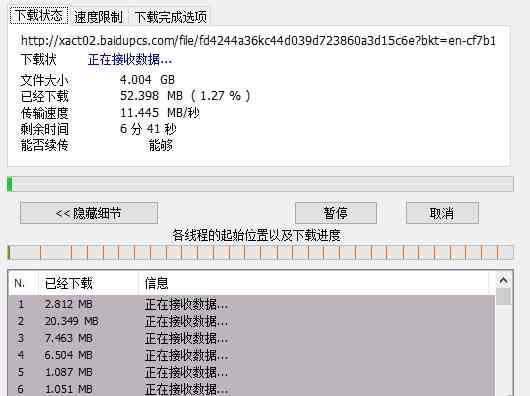
Task: Open the 下载完成选项 tab
Action: (170, 17)
